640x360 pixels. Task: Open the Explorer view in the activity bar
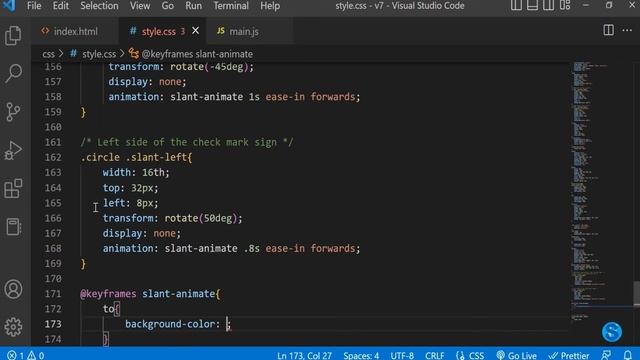point(13,36)
